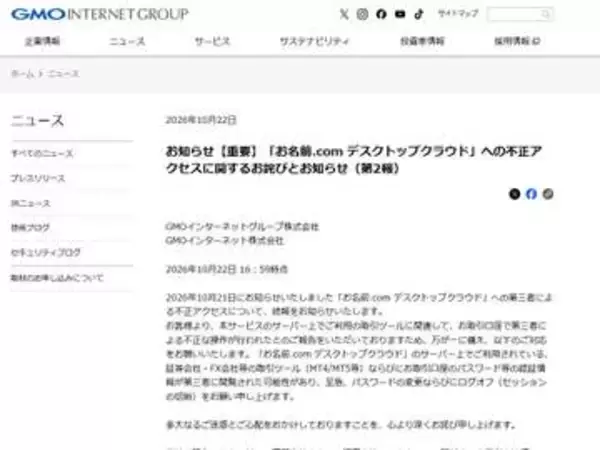Select 技術ブログ in sidebar
Image resolution: width=600 pixels, height=450 pixels.
coord(30,228)
